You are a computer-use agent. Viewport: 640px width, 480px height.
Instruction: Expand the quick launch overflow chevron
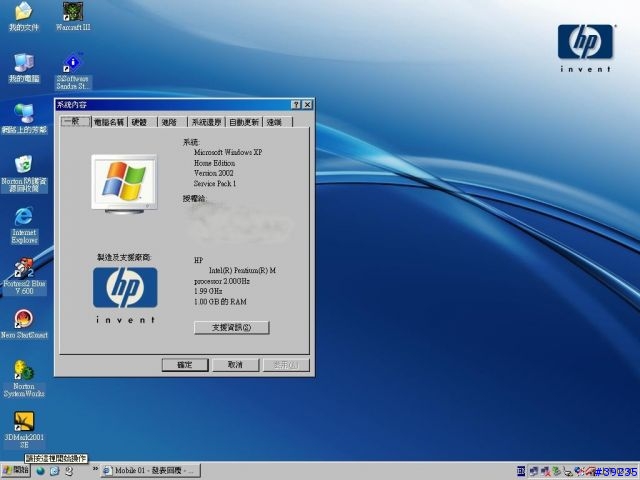tap(95, 469)
